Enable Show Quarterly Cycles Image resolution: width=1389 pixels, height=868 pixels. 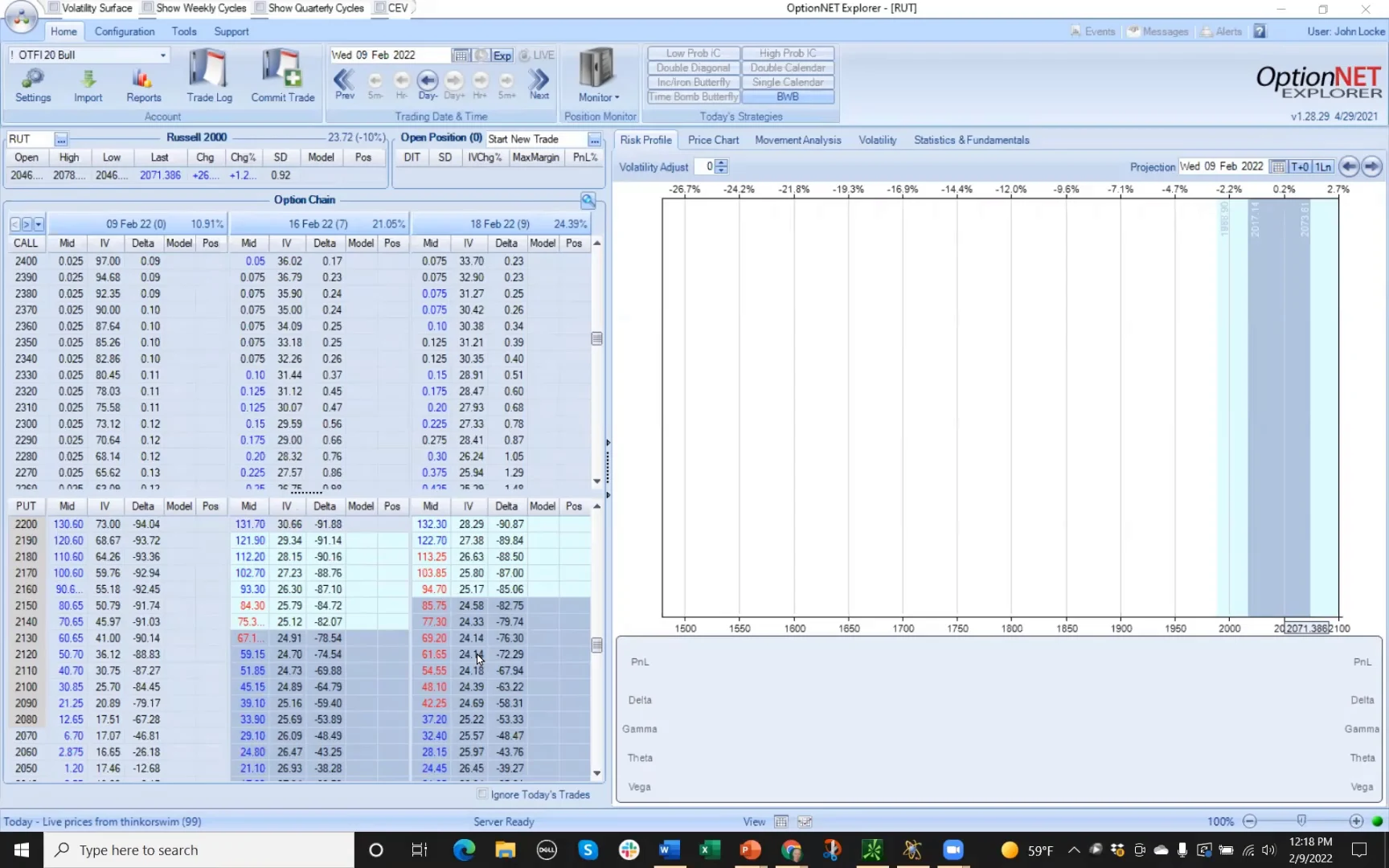[260, 8]
